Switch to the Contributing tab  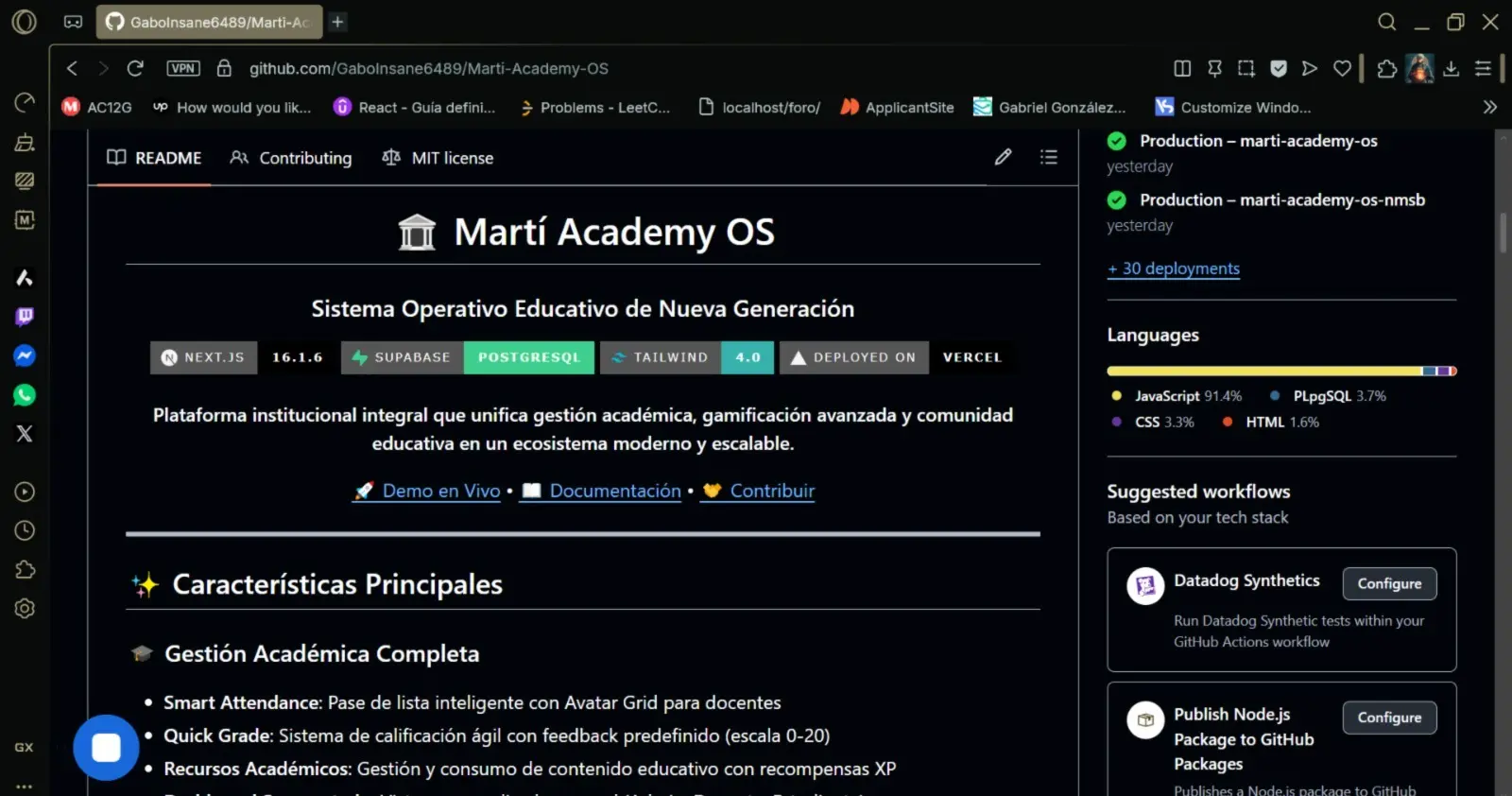(x=291, y=158)
